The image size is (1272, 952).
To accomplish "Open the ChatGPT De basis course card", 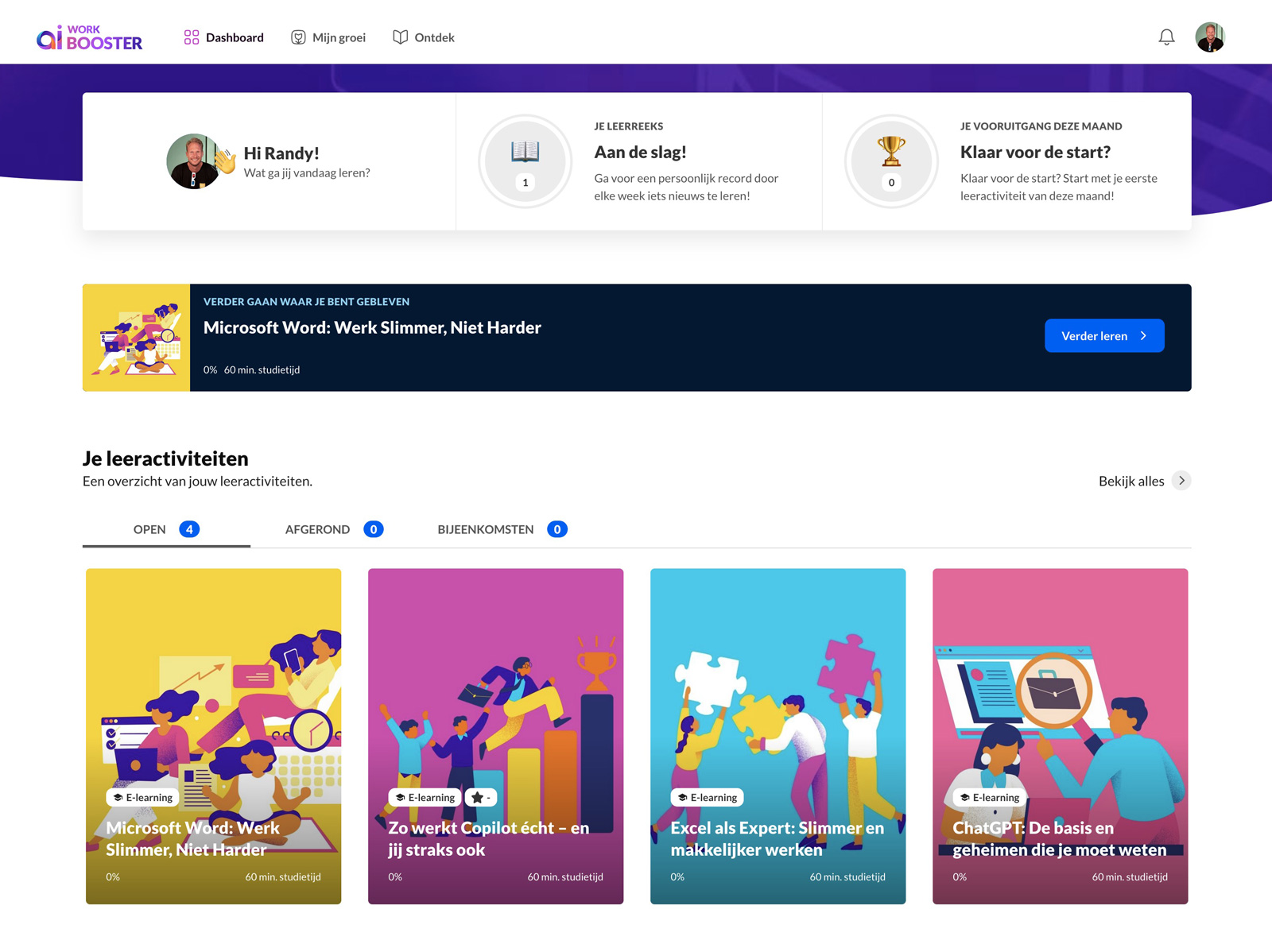I will [1061, 736].
